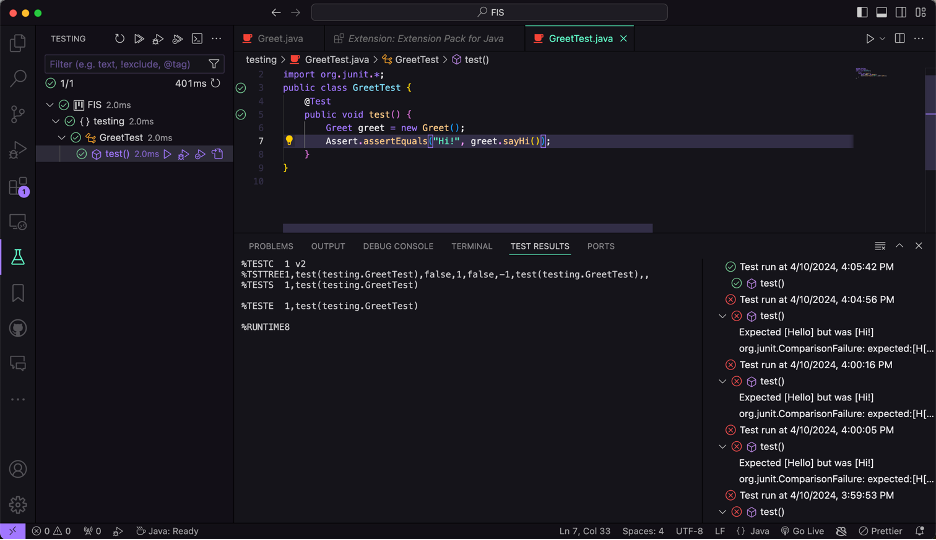Viewport: 936px width, 540px height.
Task: Open run Java dropdown arrow in editor
Action: tap(882, 39)
